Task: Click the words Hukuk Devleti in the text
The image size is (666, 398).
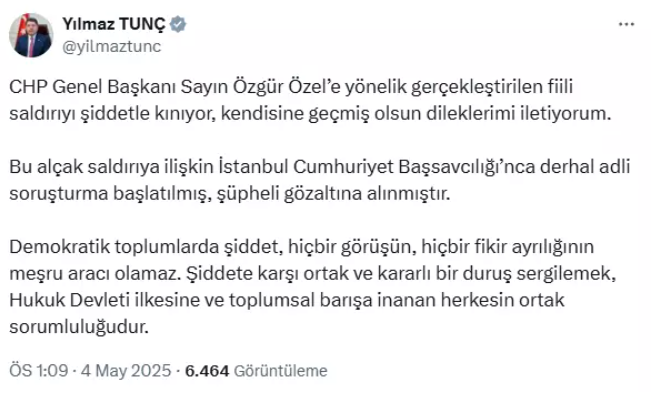Action: pyautogui.click(x=69, y=300)
